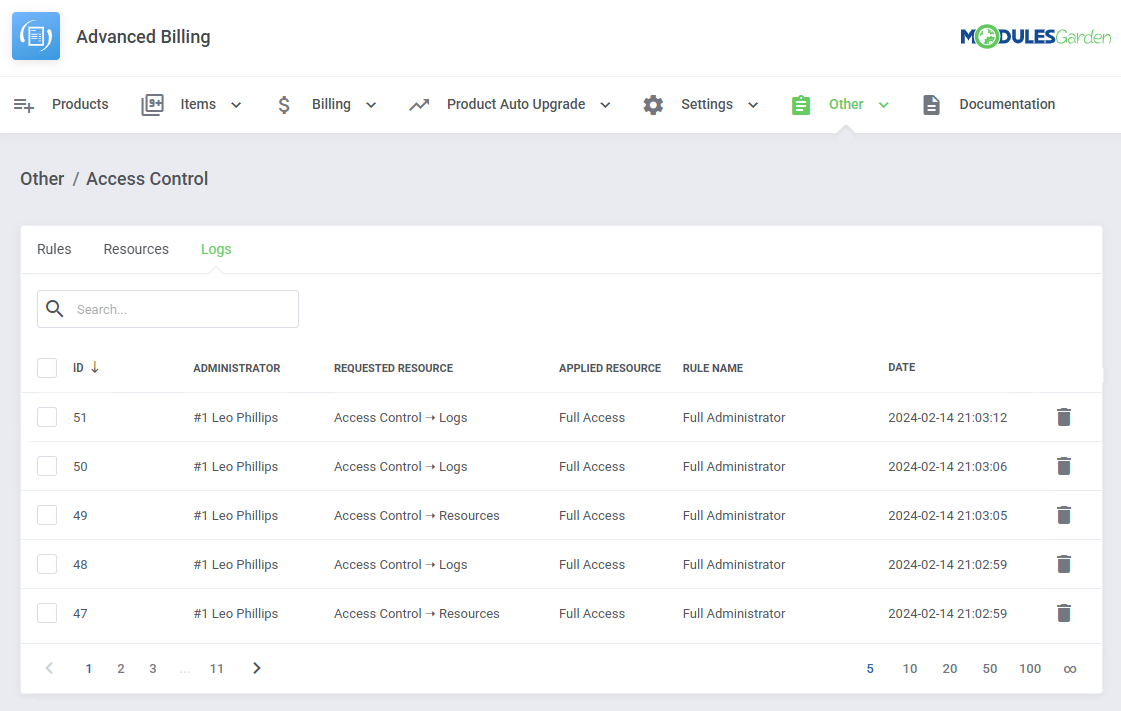Expand the Settings menu chevron
1121x711 pixels.
[753, 105]
